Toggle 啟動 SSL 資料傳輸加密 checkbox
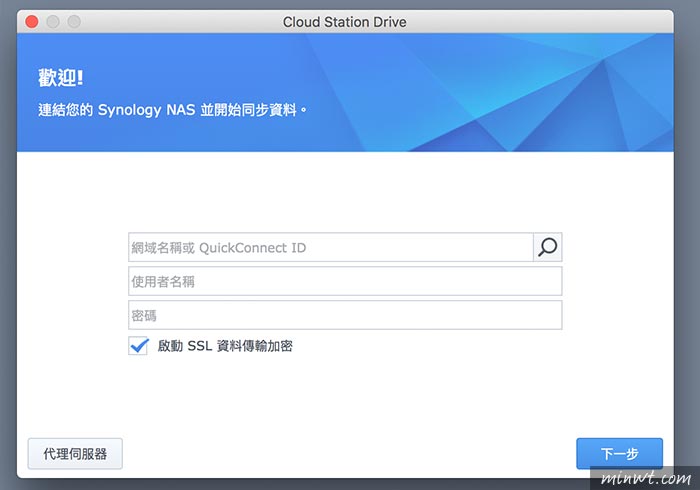 click(138, 346)
